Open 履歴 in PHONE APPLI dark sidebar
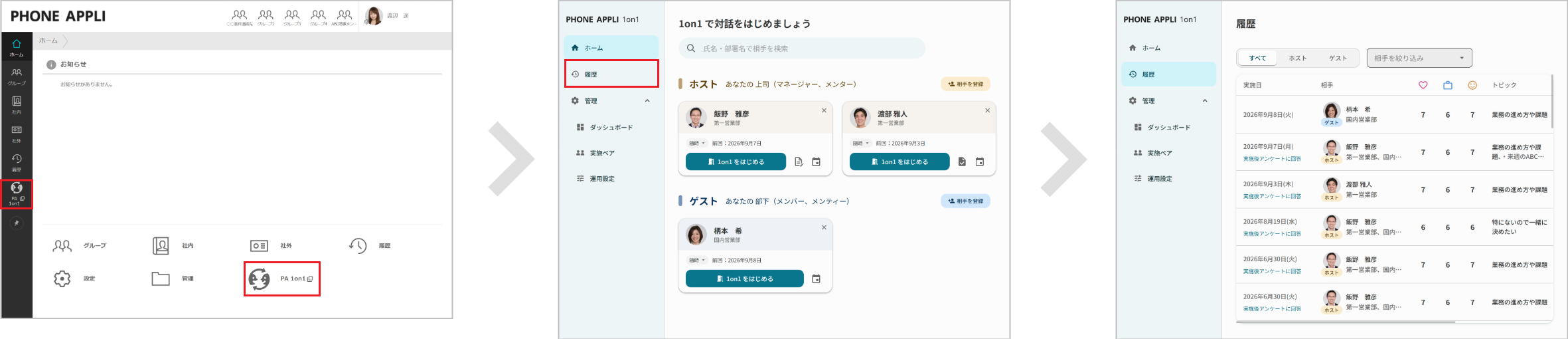The image size is (1568, 339). click(x=17, y=162)
